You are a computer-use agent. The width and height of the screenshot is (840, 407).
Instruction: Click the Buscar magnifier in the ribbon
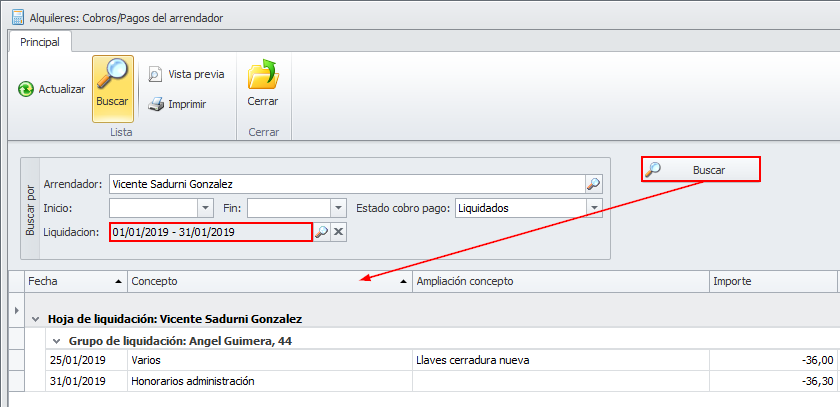[112, 89]
